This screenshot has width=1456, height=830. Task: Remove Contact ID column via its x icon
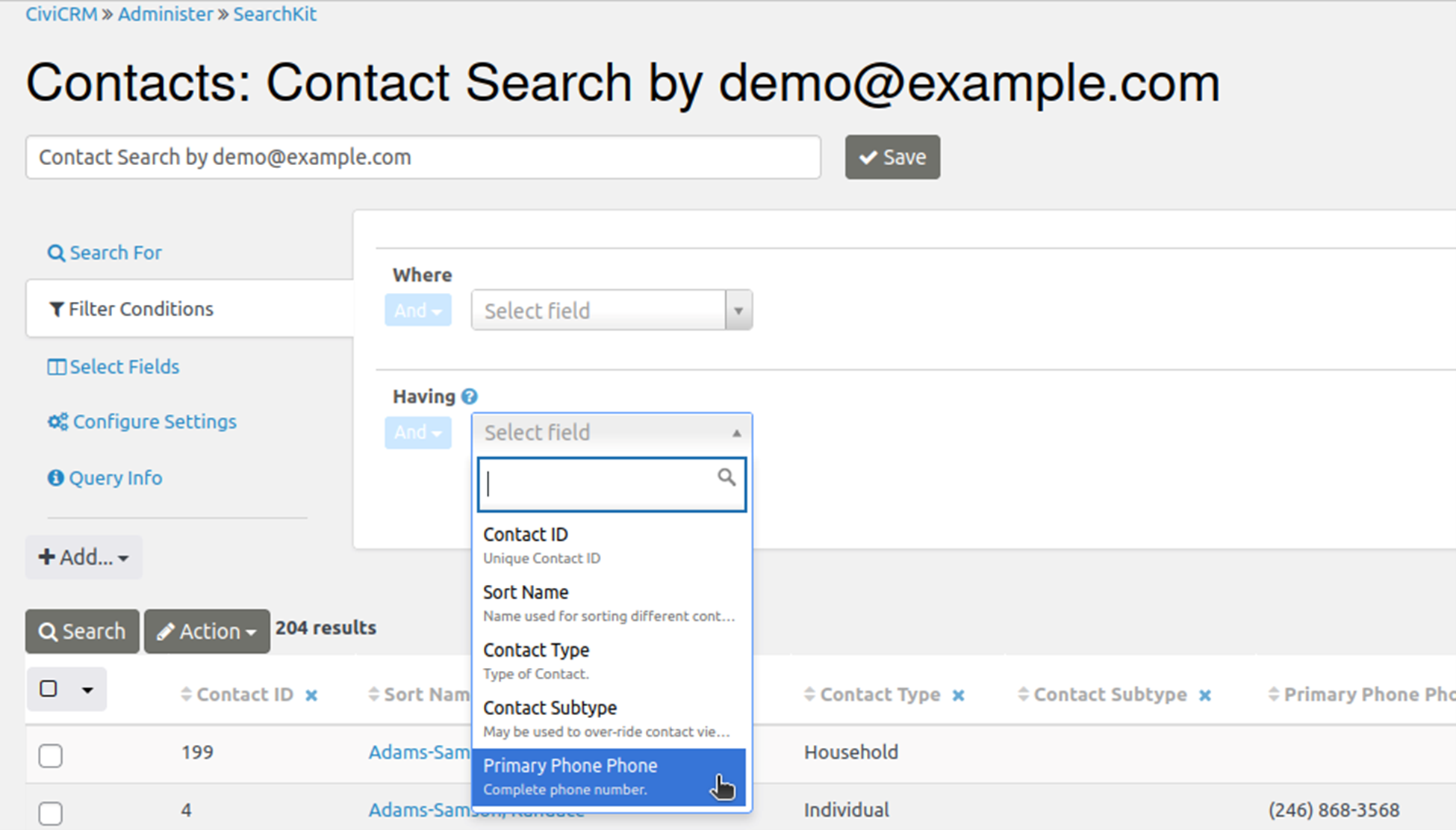(x=311, y=696)
